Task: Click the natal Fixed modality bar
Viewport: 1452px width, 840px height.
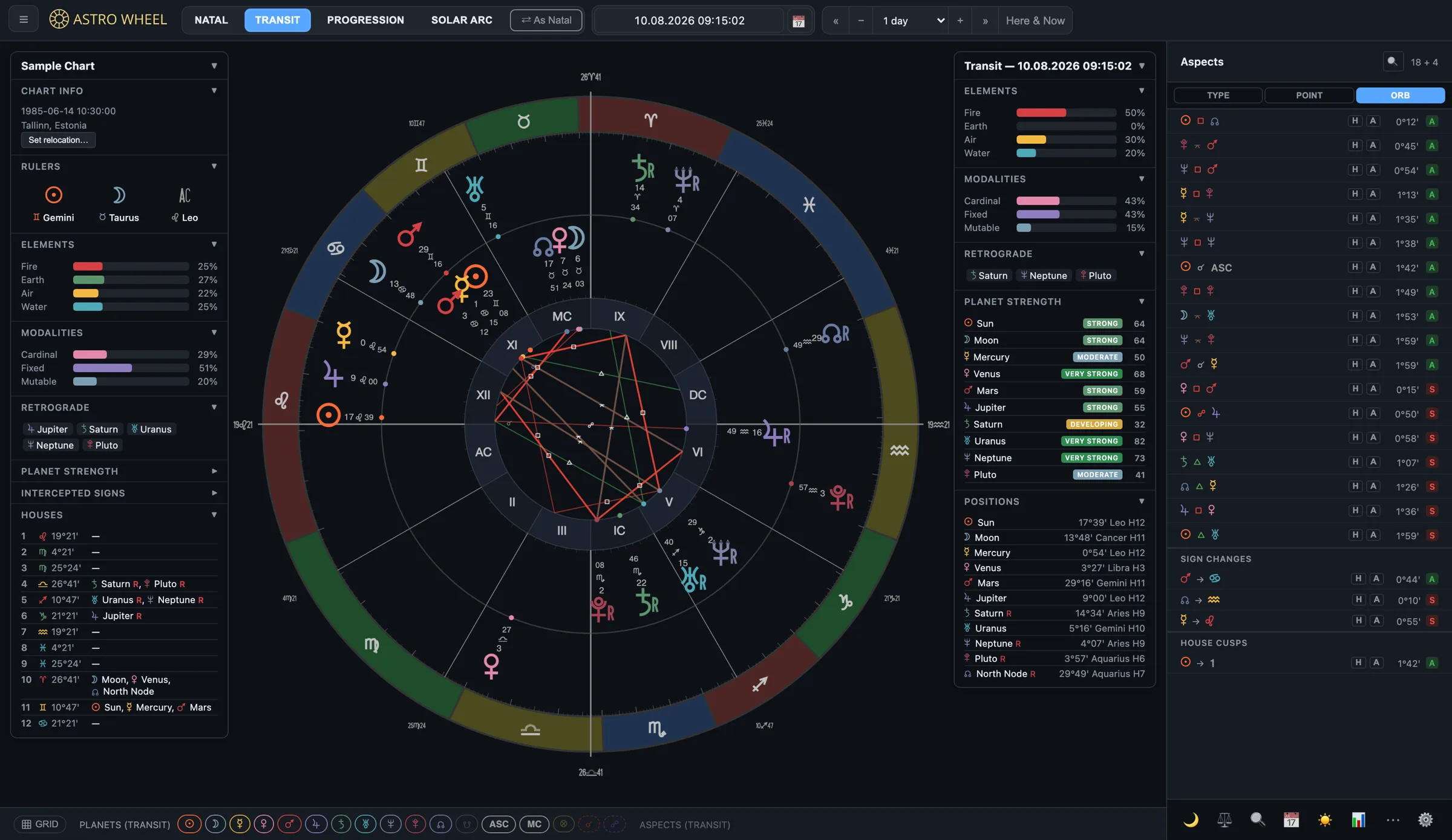Action: click(131, 368)
